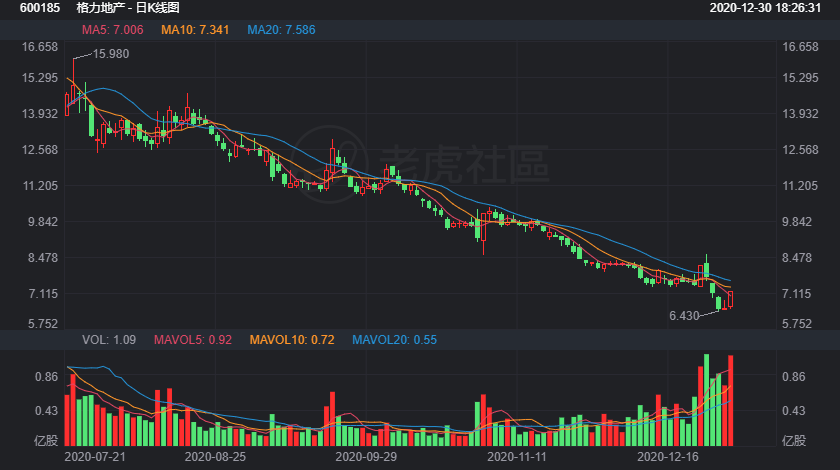Toggle the MA10 moving average legend
This screenshot has width=840, height=470.
point(195,30)
